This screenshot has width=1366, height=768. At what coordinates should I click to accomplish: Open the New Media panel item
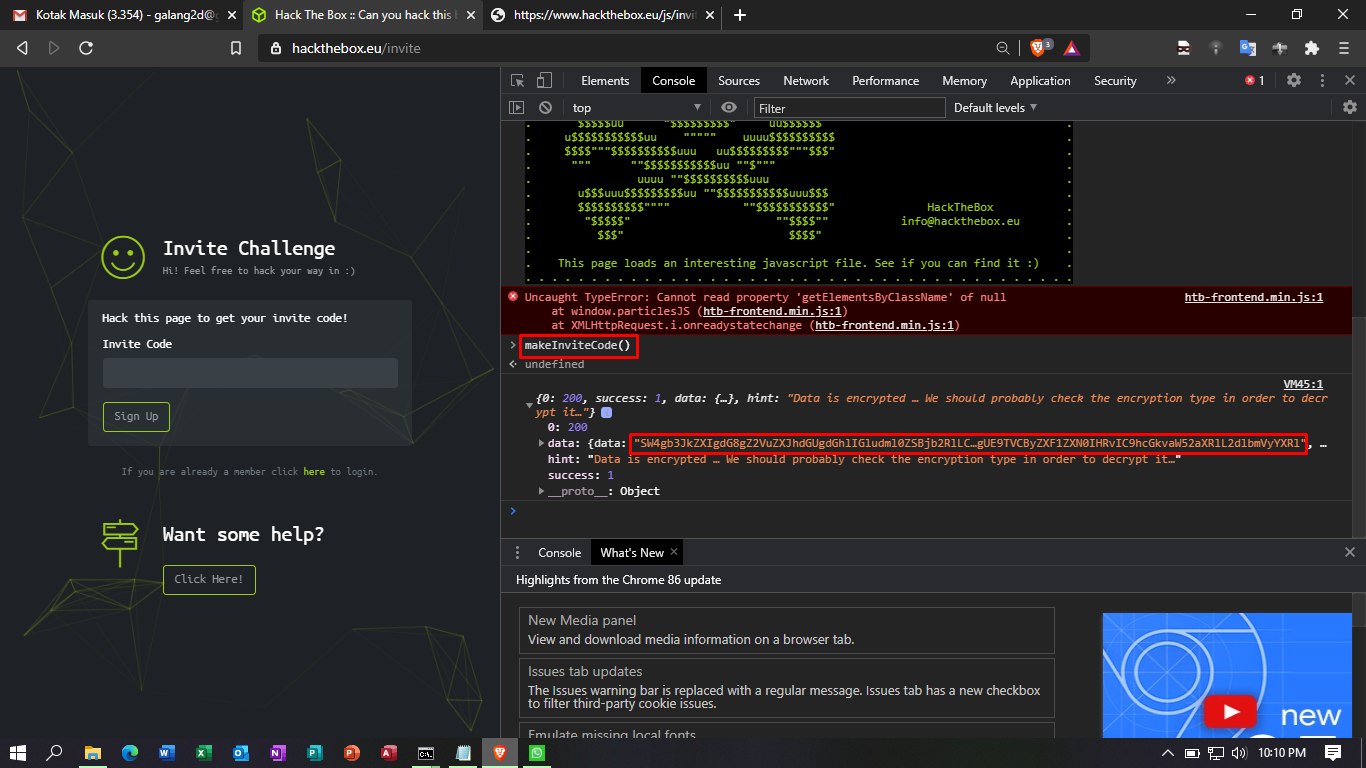point(786,630)
